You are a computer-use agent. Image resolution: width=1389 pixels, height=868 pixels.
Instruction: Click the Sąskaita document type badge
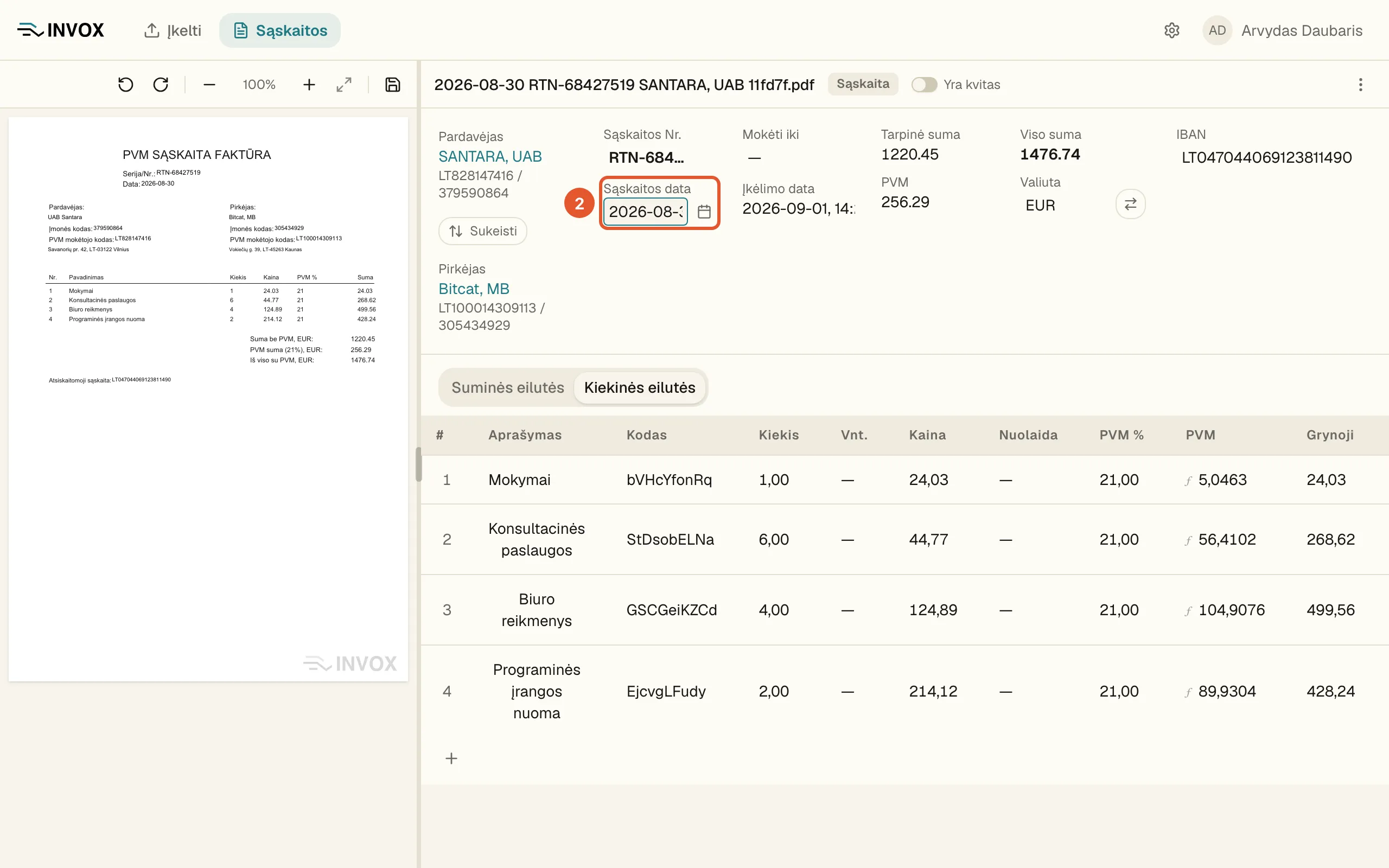click(x=863, y=84)
